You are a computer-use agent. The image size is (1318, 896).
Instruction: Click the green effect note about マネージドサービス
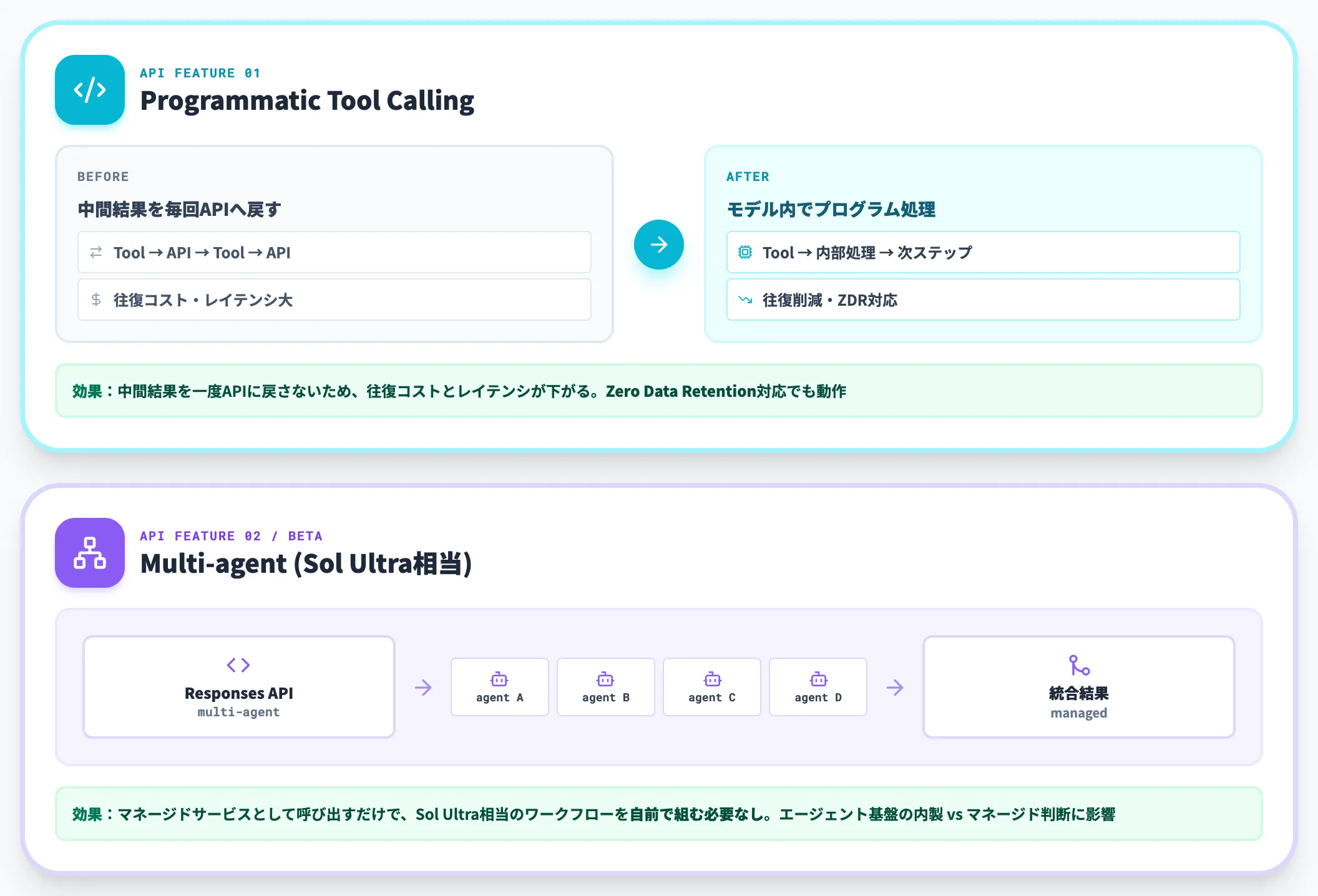(659, 814)
